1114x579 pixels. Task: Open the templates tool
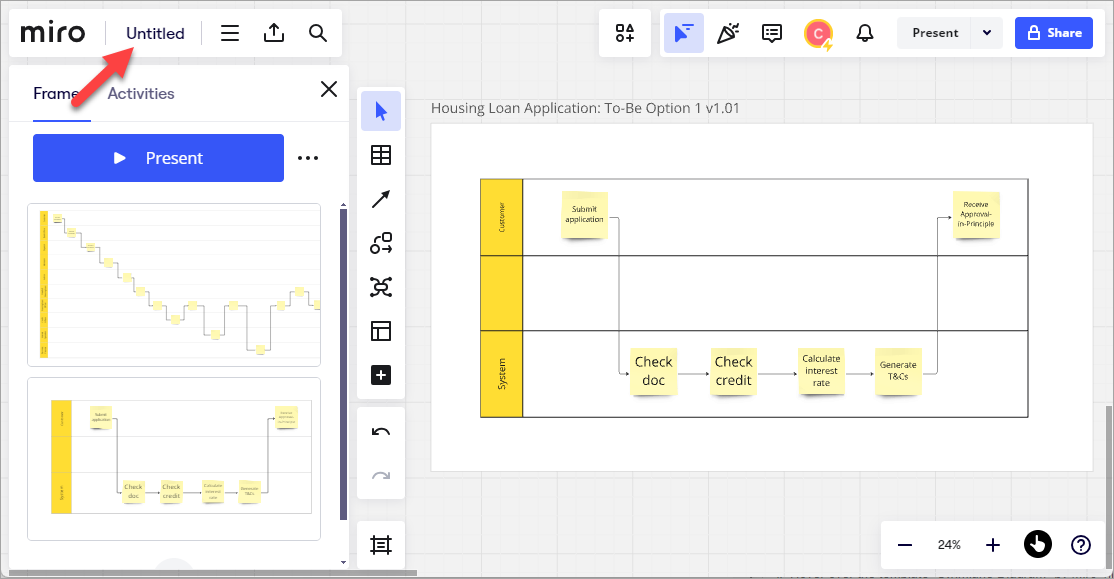(381, 331)
